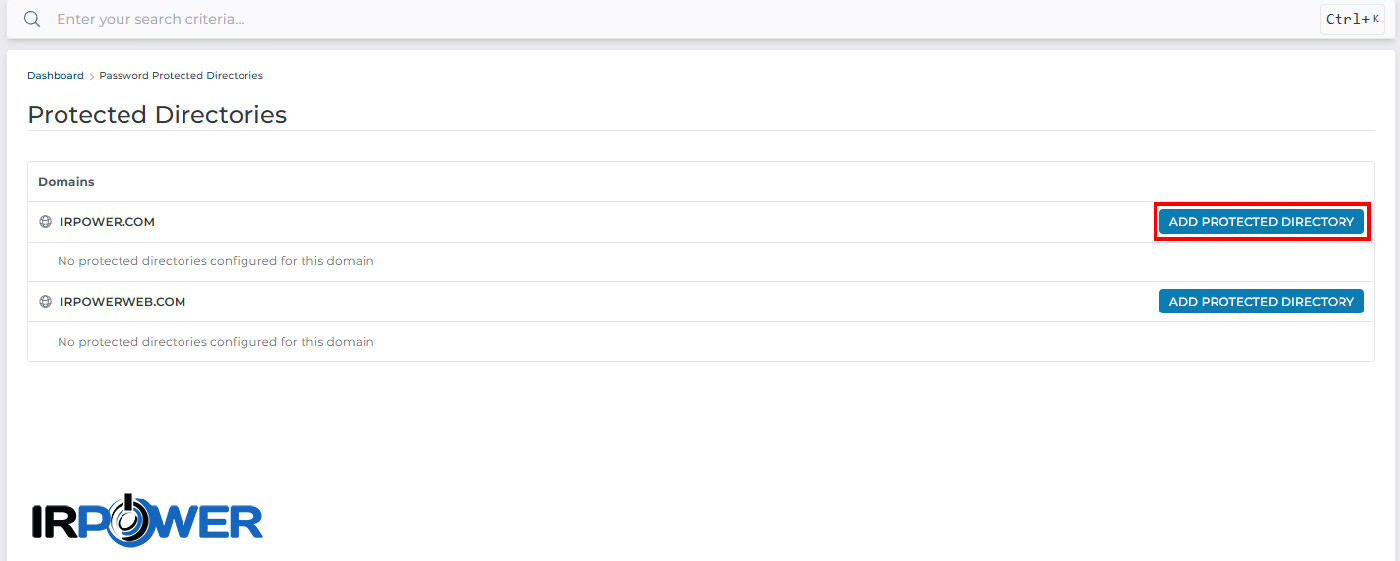Screen dimensions: 1400x561
Task: Select the IRPOWER.COM domain name
Action: click(107, 222)
